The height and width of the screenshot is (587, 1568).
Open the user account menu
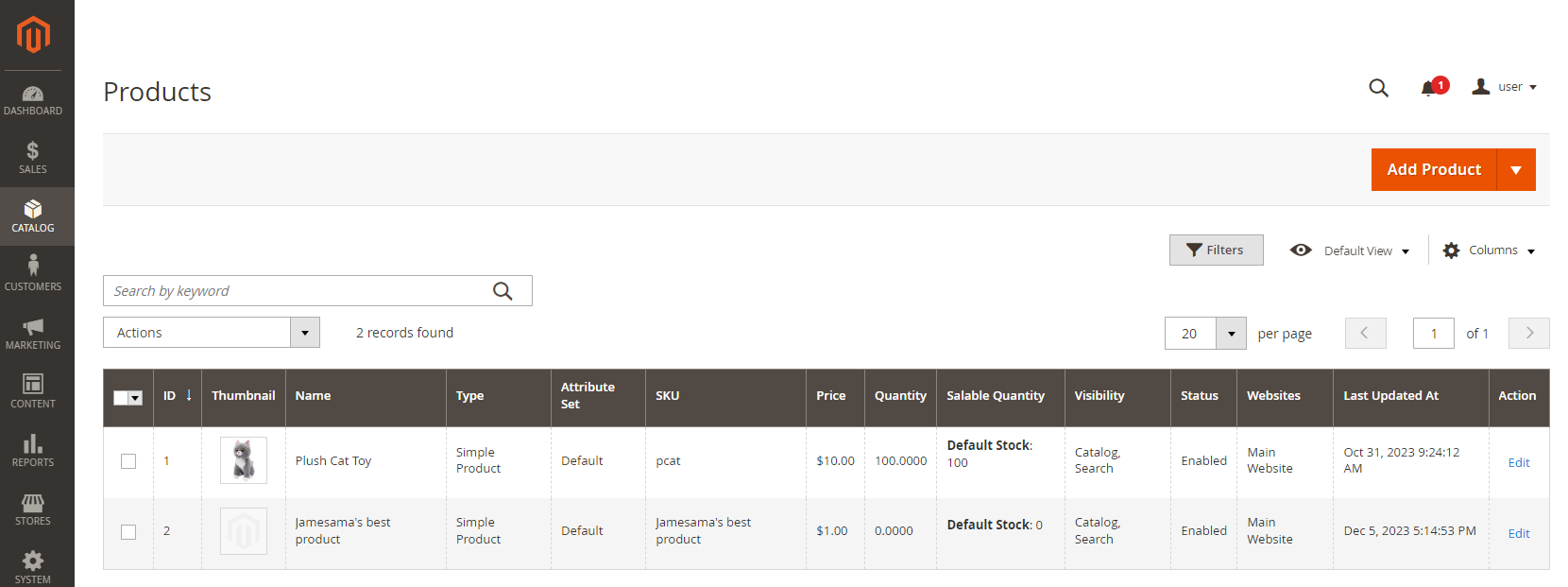pyautogui.click(x=1505, y=87)
